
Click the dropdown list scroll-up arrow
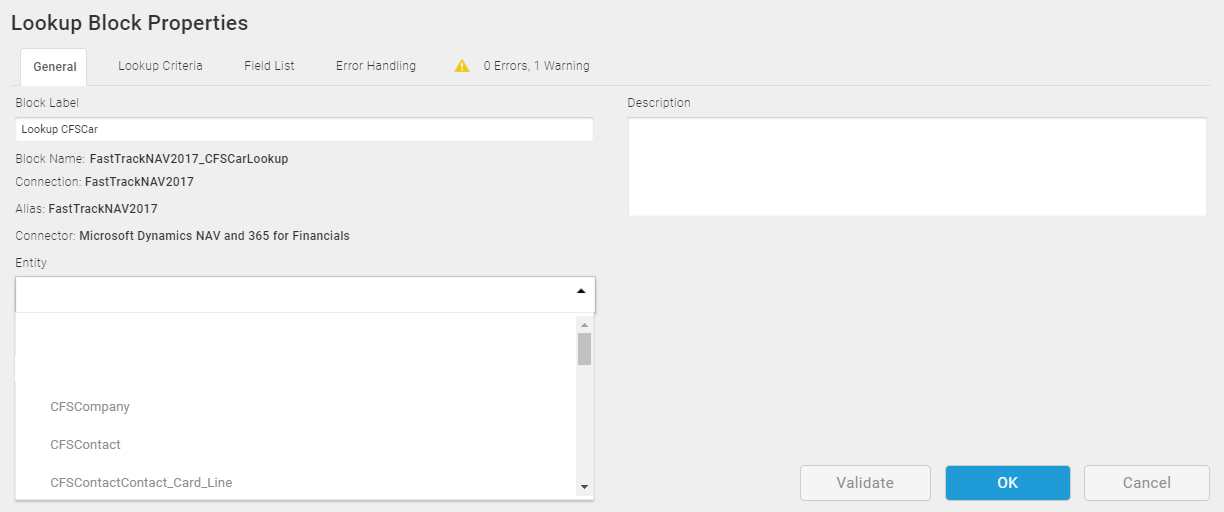click(584, 325)
